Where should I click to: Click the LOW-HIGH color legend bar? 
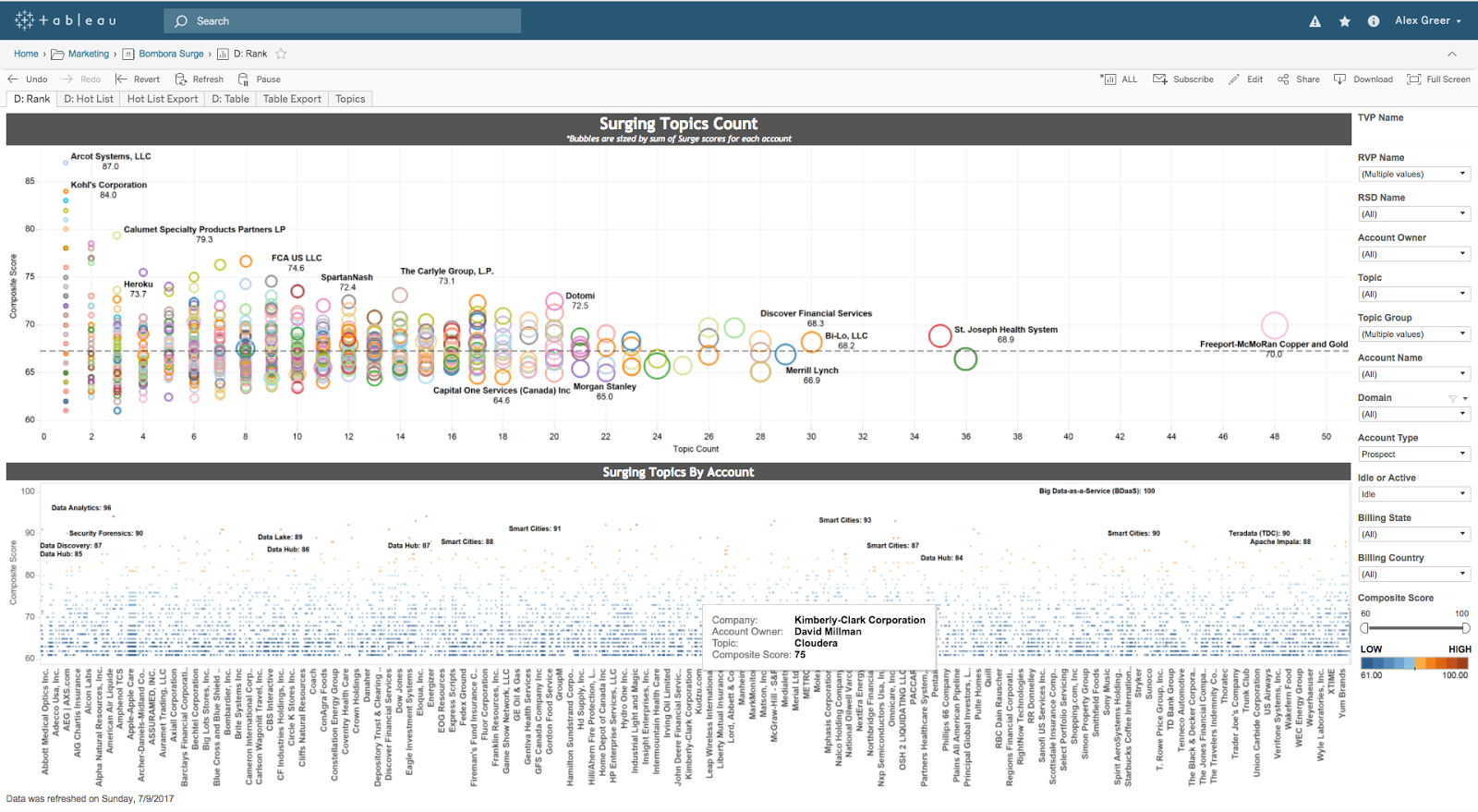pos(1414,662)
